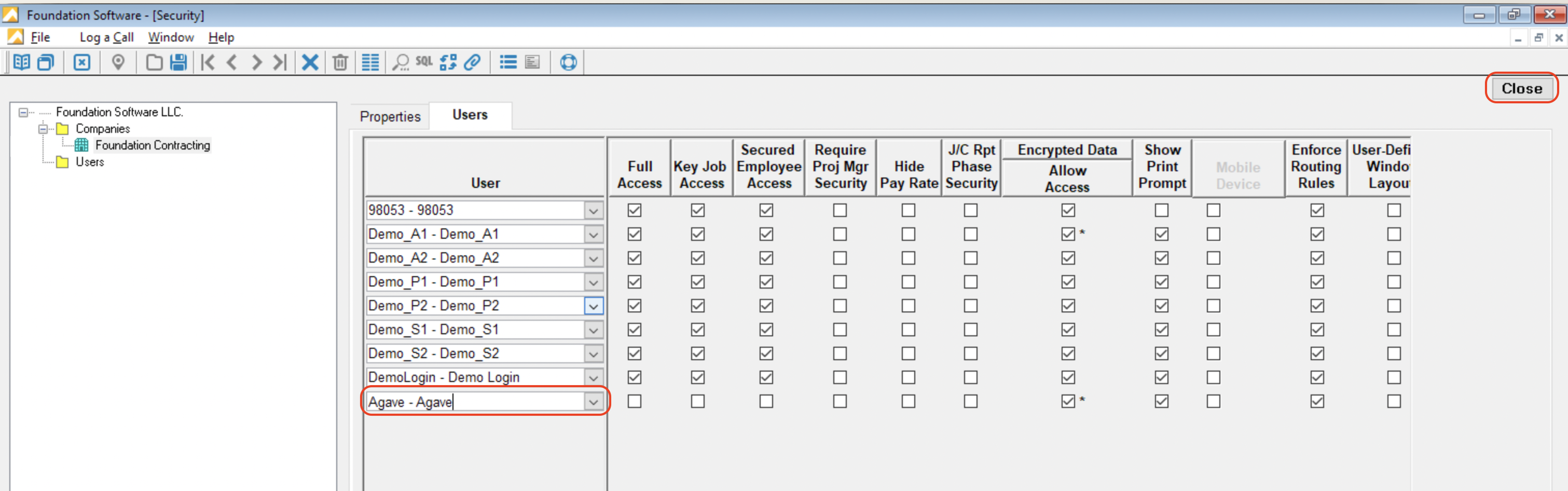Screen dimensions: 1568x491
Task: Click the life ring help icon
Action: 568,62
